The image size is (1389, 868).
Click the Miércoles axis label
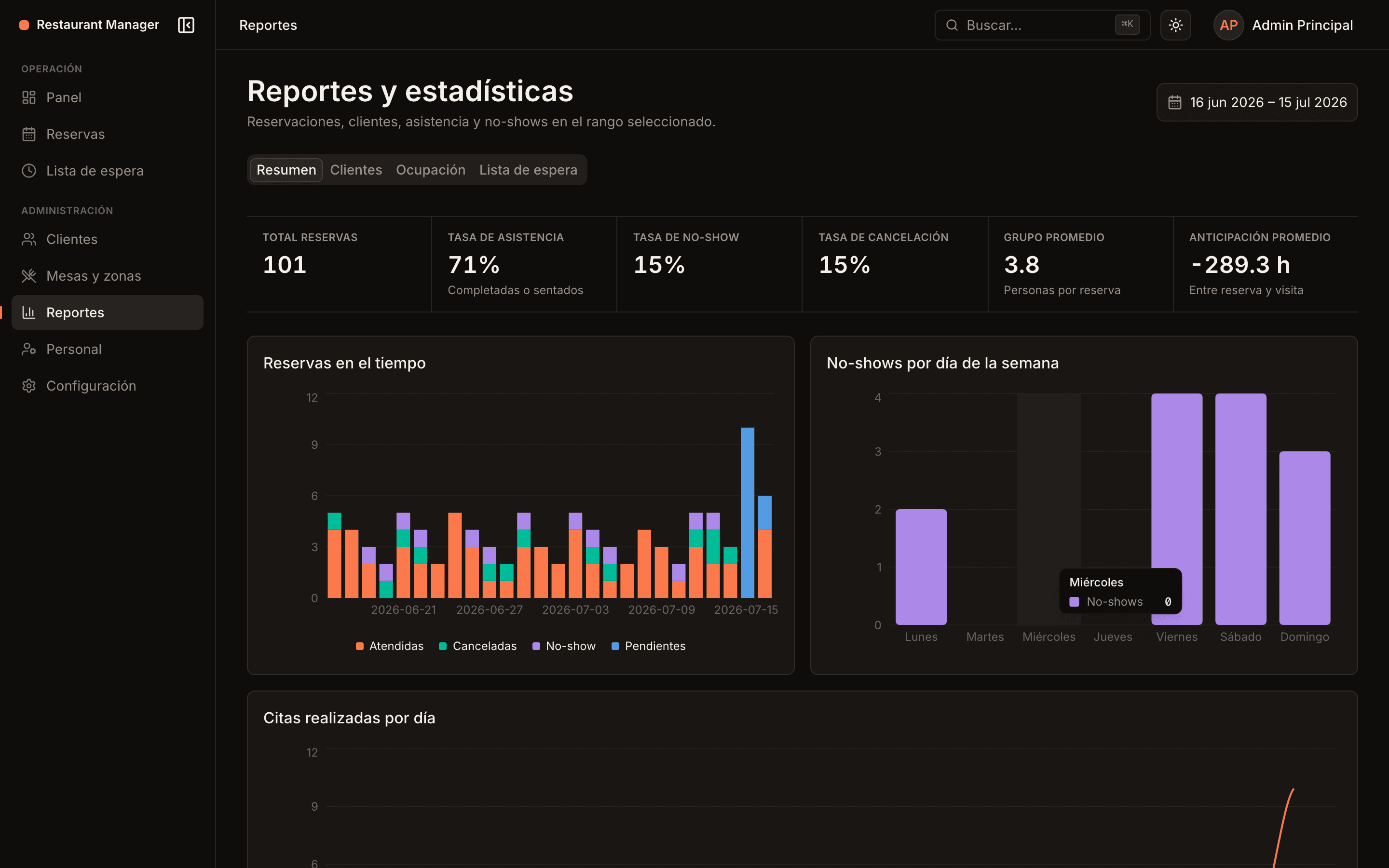1049,637
